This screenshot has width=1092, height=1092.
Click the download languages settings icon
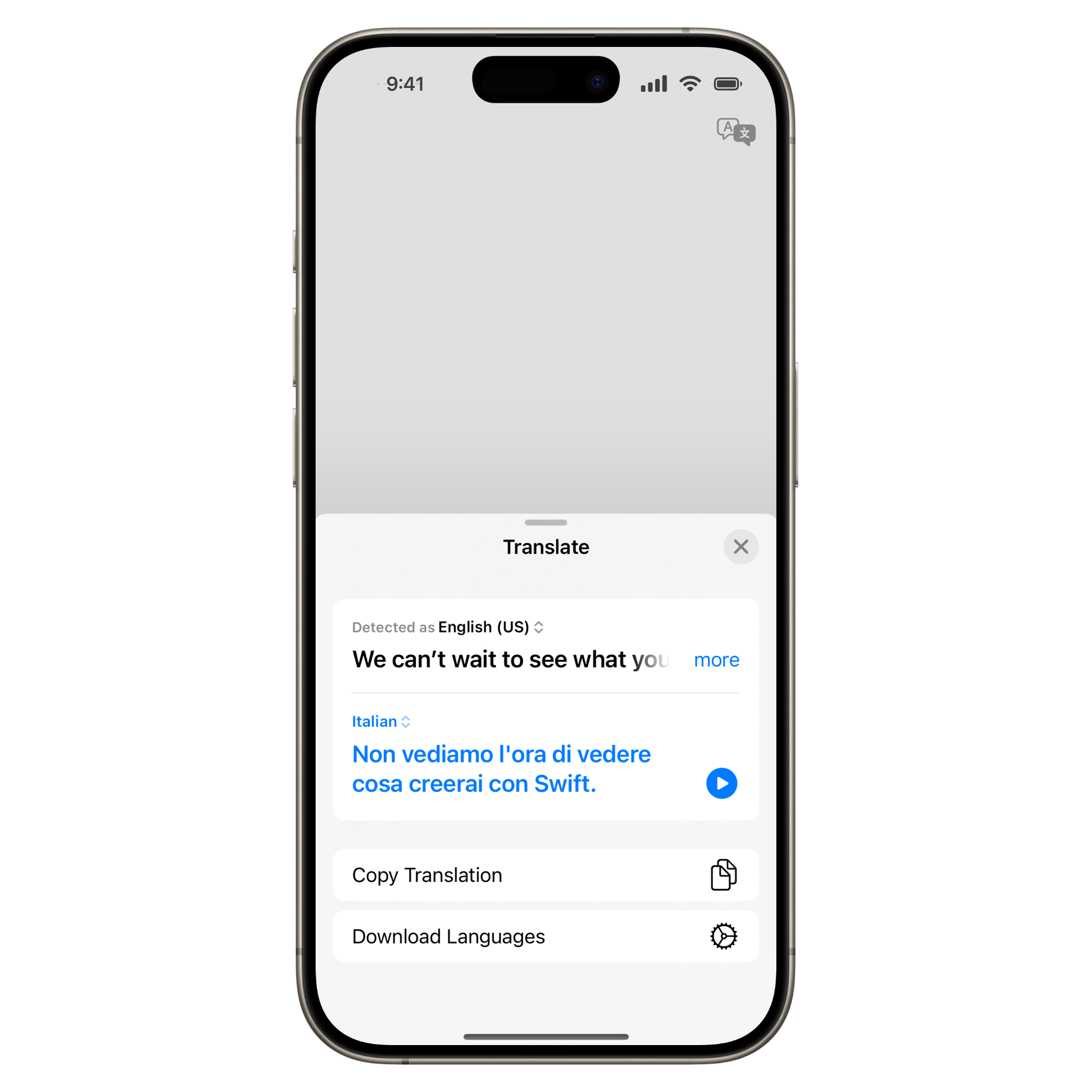point(723,936)
